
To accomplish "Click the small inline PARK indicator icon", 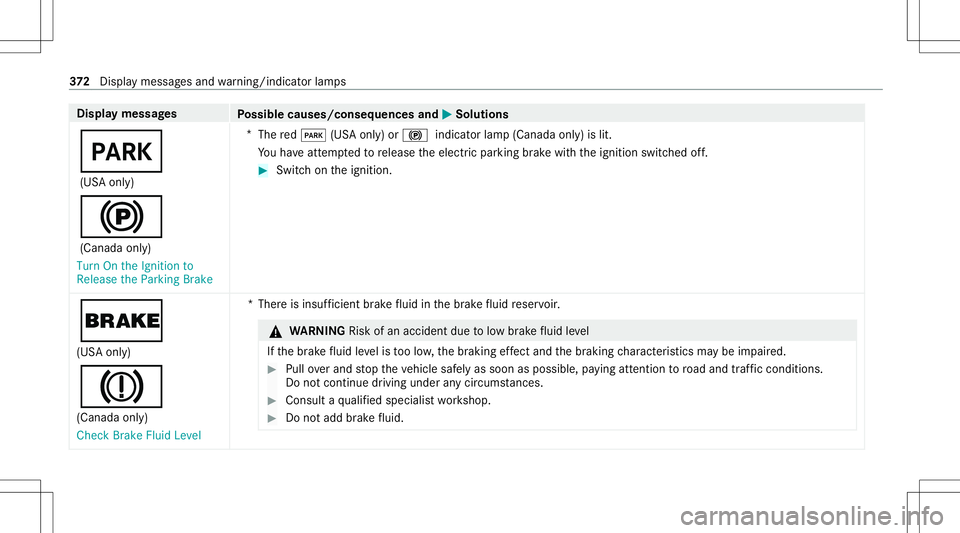I will click(x=313, y=135).
